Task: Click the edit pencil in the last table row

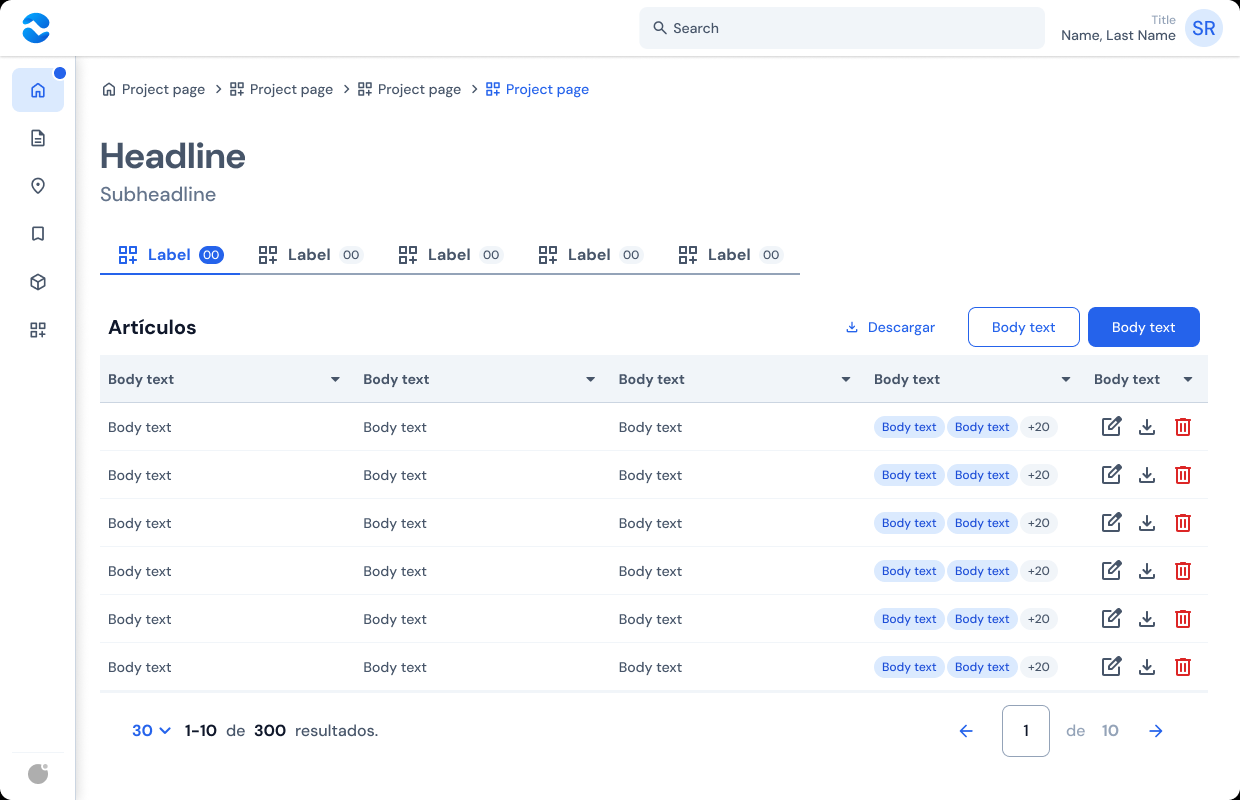Action: coord(1111,666)
